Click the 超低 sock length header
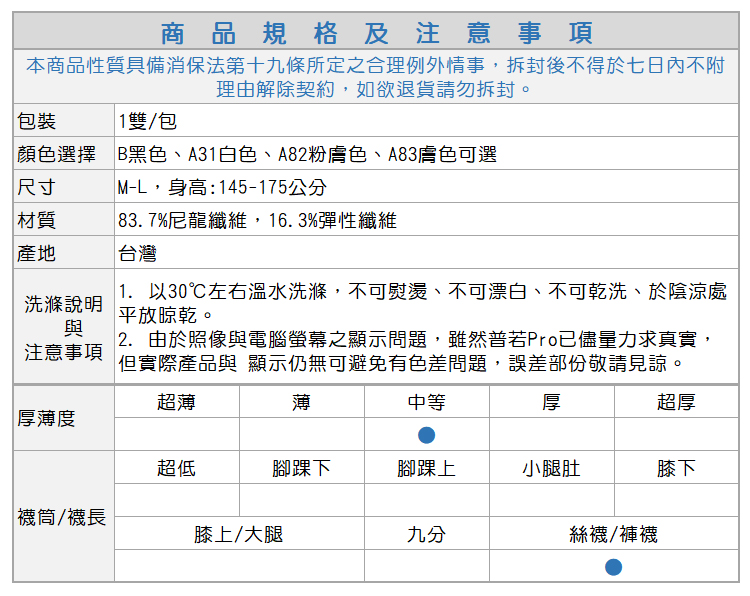The height and width of the screenshot is (596, 750). click(x=176, y=468)
